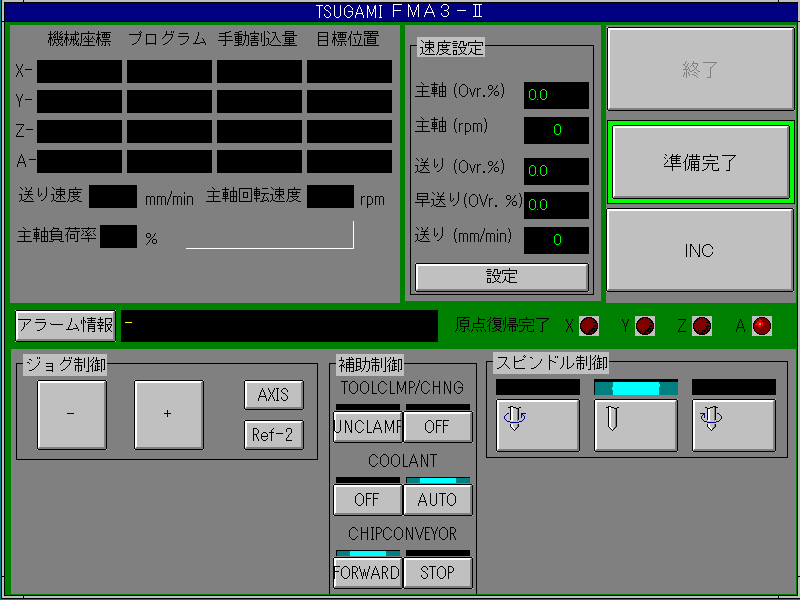
Task: Click the cyan indicator above spindle stop
Action: tap(636, 388)
